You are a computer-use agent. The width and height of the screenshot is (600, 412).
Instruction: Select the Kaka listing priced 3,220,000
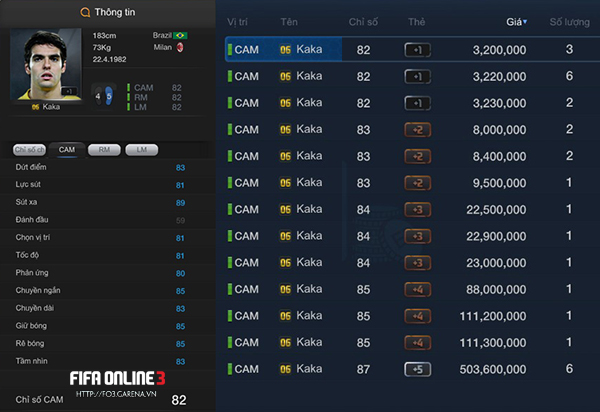(410, 76)
